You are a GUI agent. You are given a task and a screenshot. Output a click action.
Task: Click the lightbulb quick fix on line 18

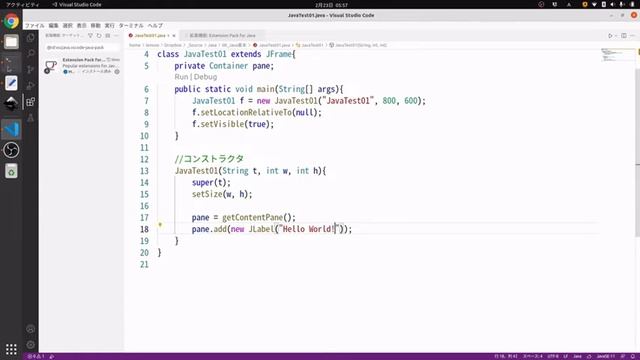pos(160,224)
